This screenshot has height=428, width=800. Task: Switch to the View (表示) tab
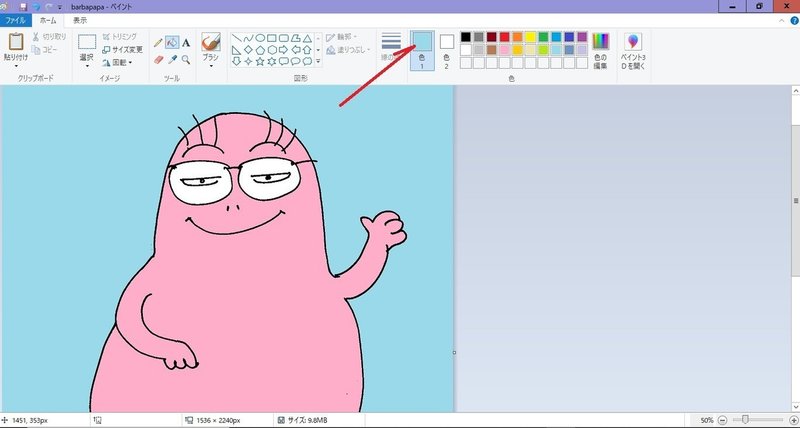tap(80, 20)
